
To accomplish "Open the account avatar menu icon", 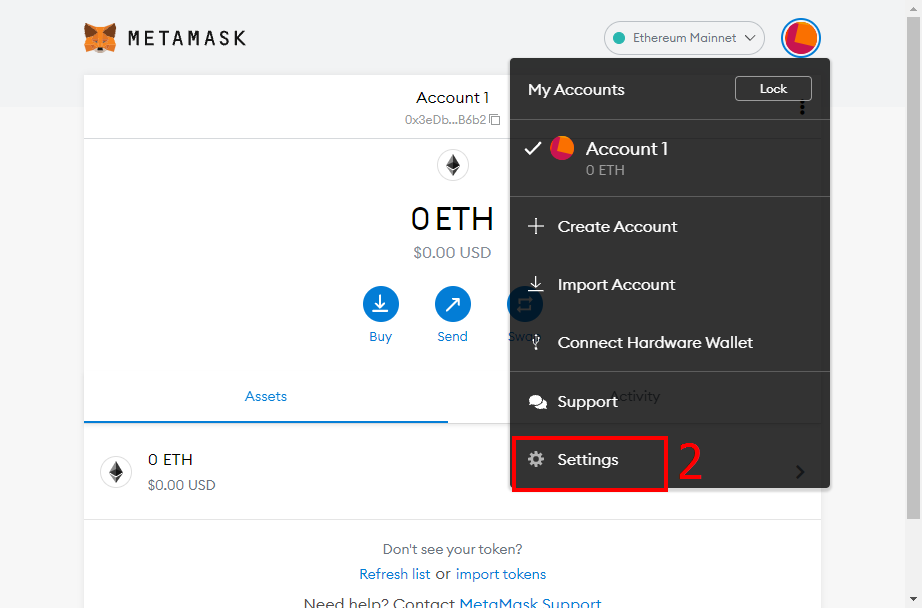I will coord(800,38).
